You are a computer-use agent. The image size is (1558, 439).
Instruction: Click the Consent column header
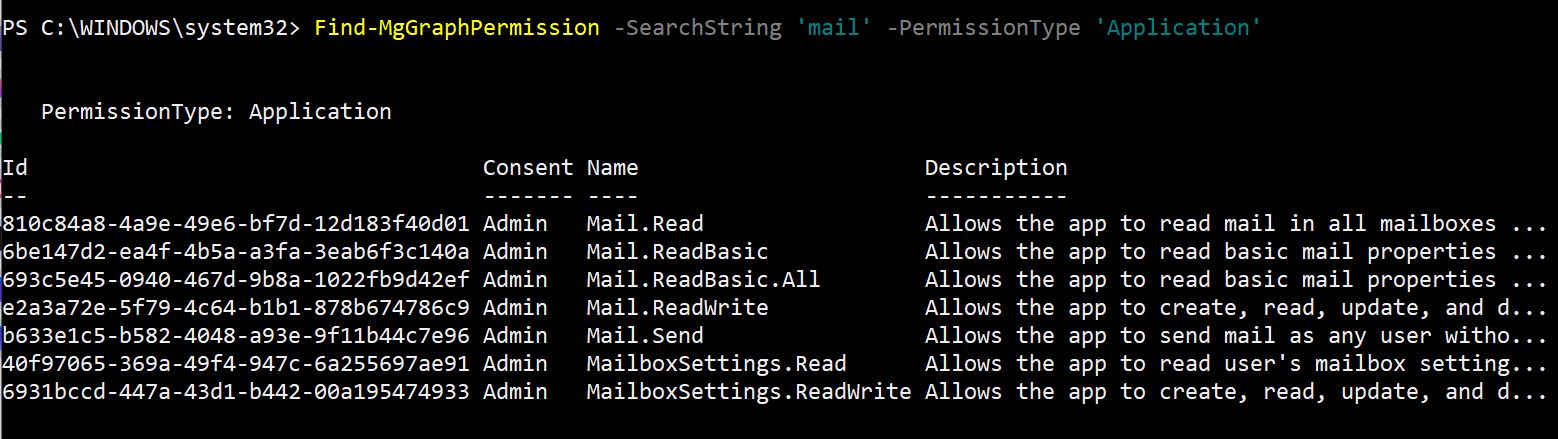528,168
